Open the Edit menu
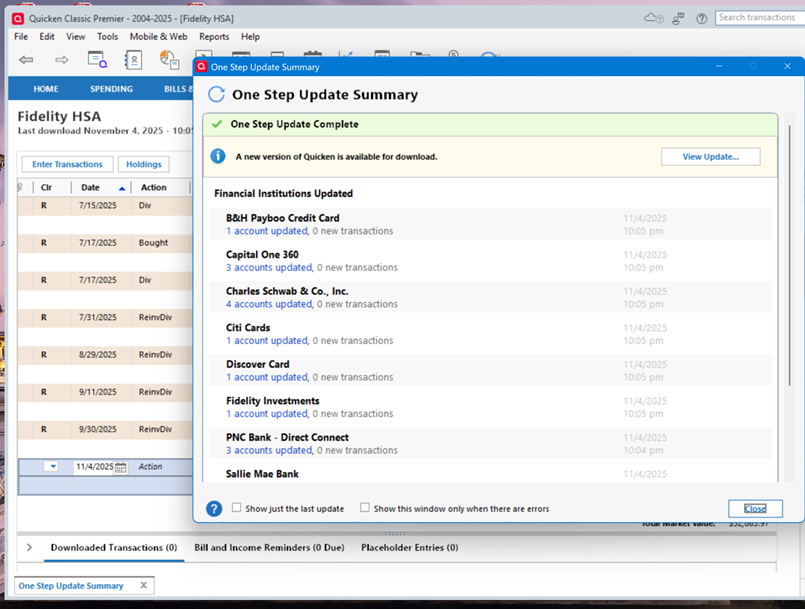The image size is (805, 609). 47,36
